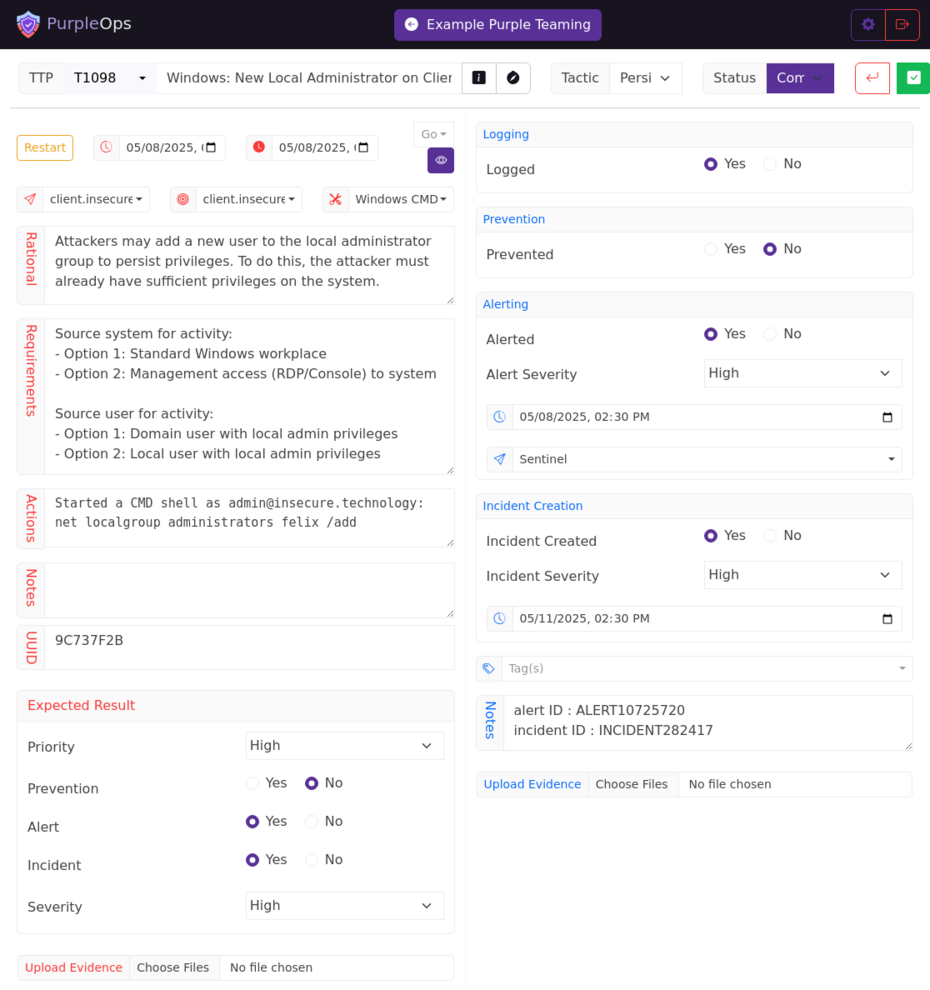Click the settings gear icon
The image size is (930, 990).
click(x=868, y=25)
